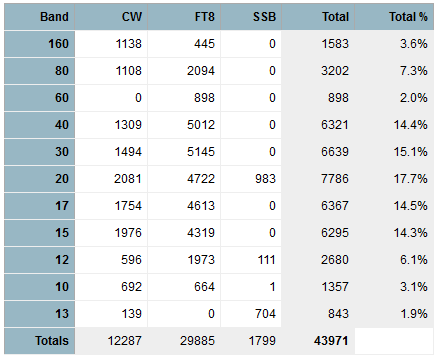Screen dimensions: 439x360
Task: Select the 60 band row label
Action: (39, 98)
